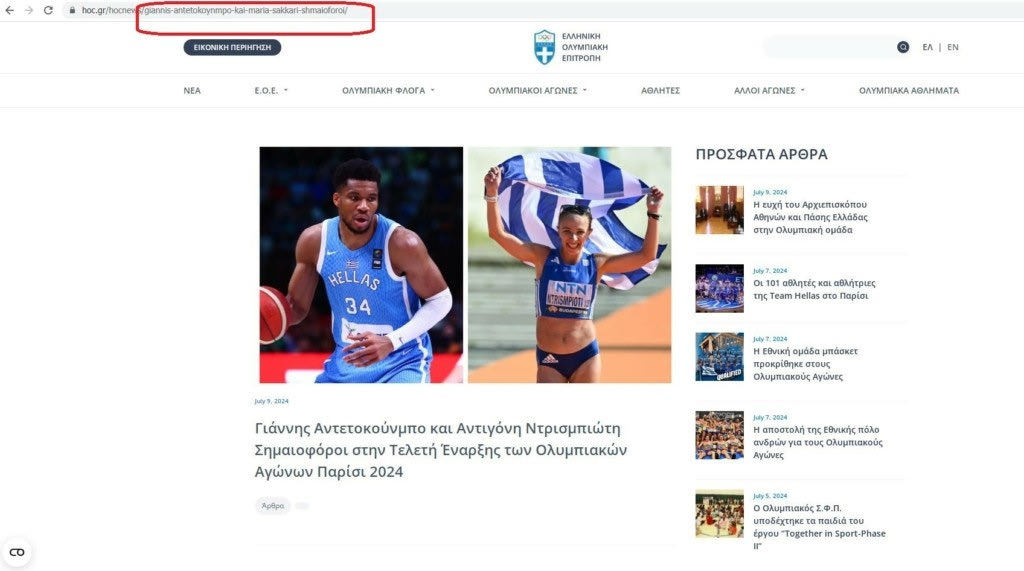The height and width of the screenshot is (571, 1024).
Task: Expand the Ε.Ο.Ε. dropdown menu
Action: pyautogui.click(x=271, y=90)
